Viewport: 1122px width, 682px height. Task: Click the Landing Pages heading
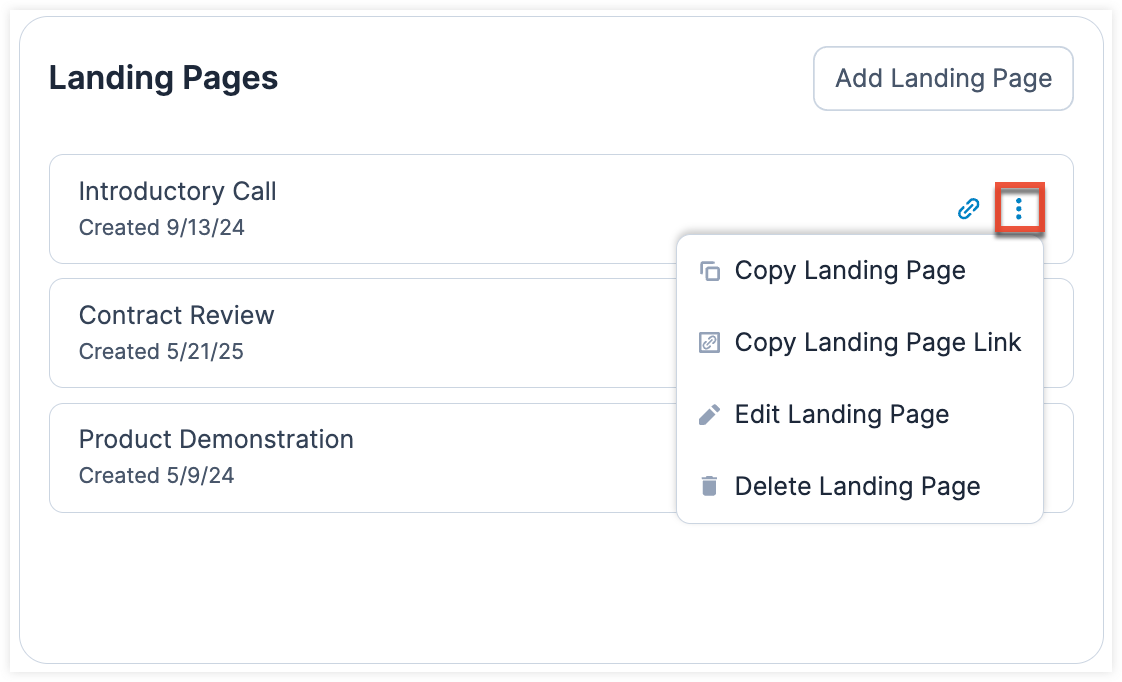(163, 77)
